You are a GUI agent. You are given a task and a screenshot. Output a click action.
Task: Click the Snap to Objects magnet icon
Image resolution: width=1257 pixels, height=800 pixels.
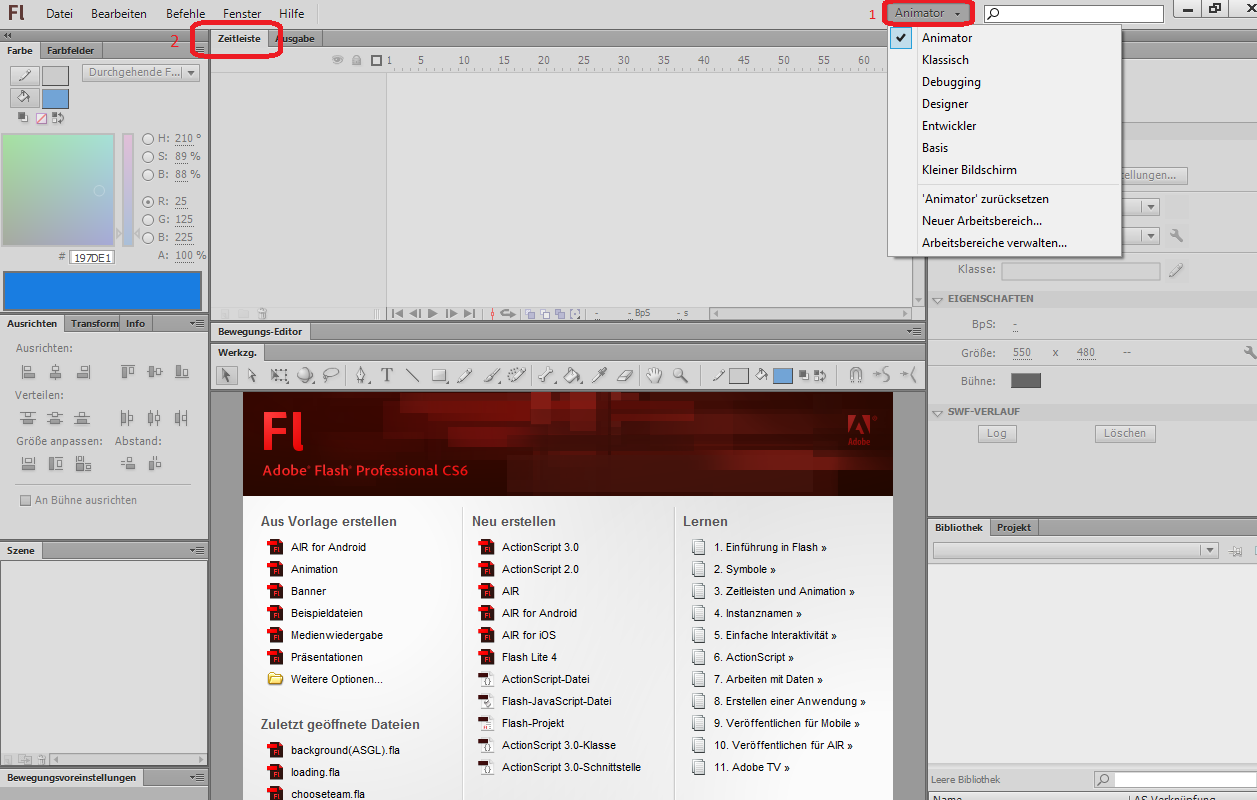pos(856,375)
